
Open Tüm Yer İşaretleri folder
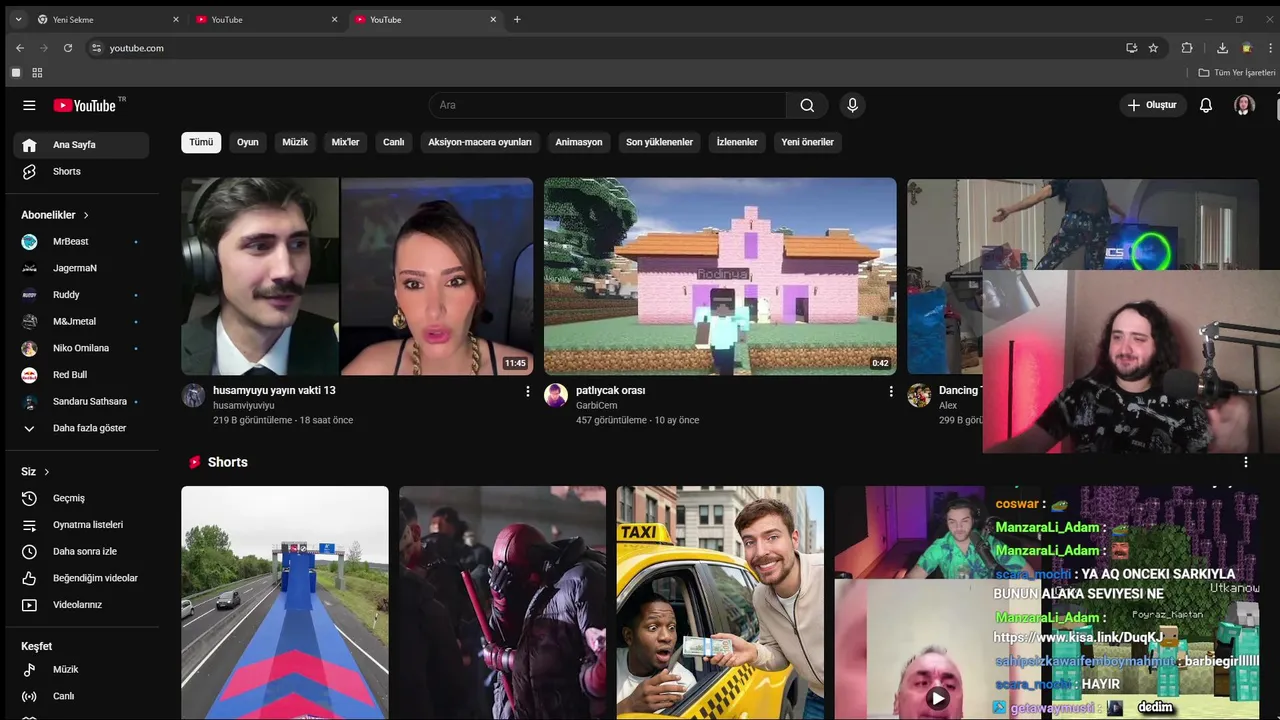point(1237,73)
